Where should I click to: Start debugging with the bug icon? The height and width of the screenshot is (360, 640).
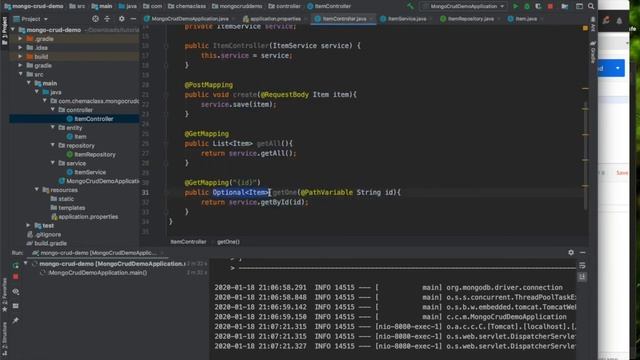click(x=527, y=6)
